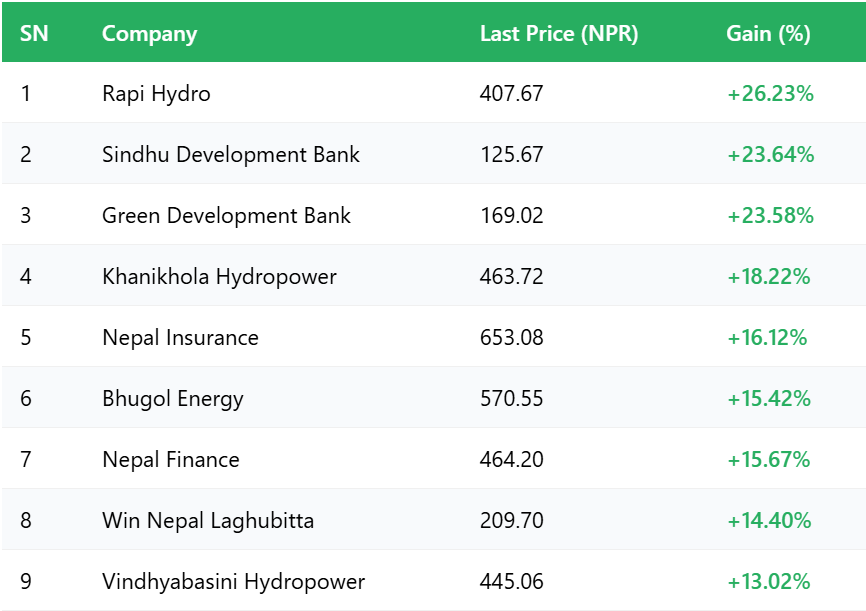The image size is (866, 611).
Task: Click last price 209.70
Action: (x=511, y=520)
